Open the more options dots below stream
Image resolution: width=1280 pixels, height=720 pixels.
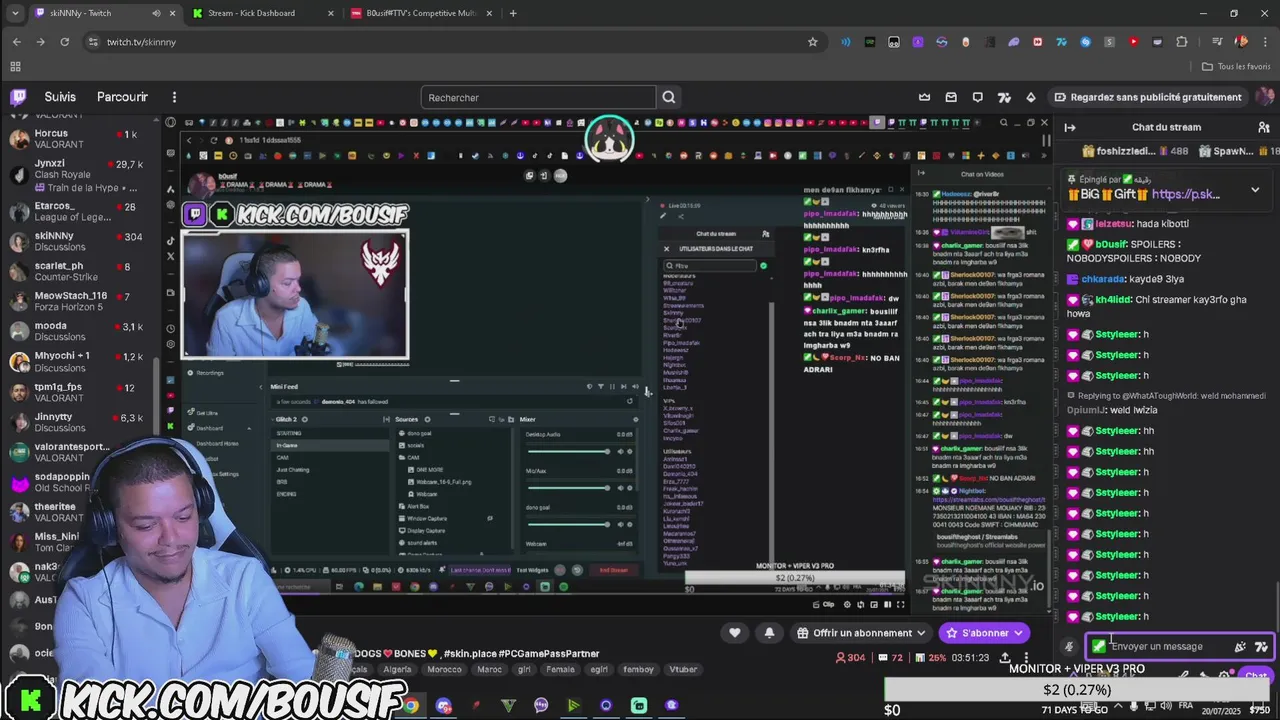[1026, 657]
